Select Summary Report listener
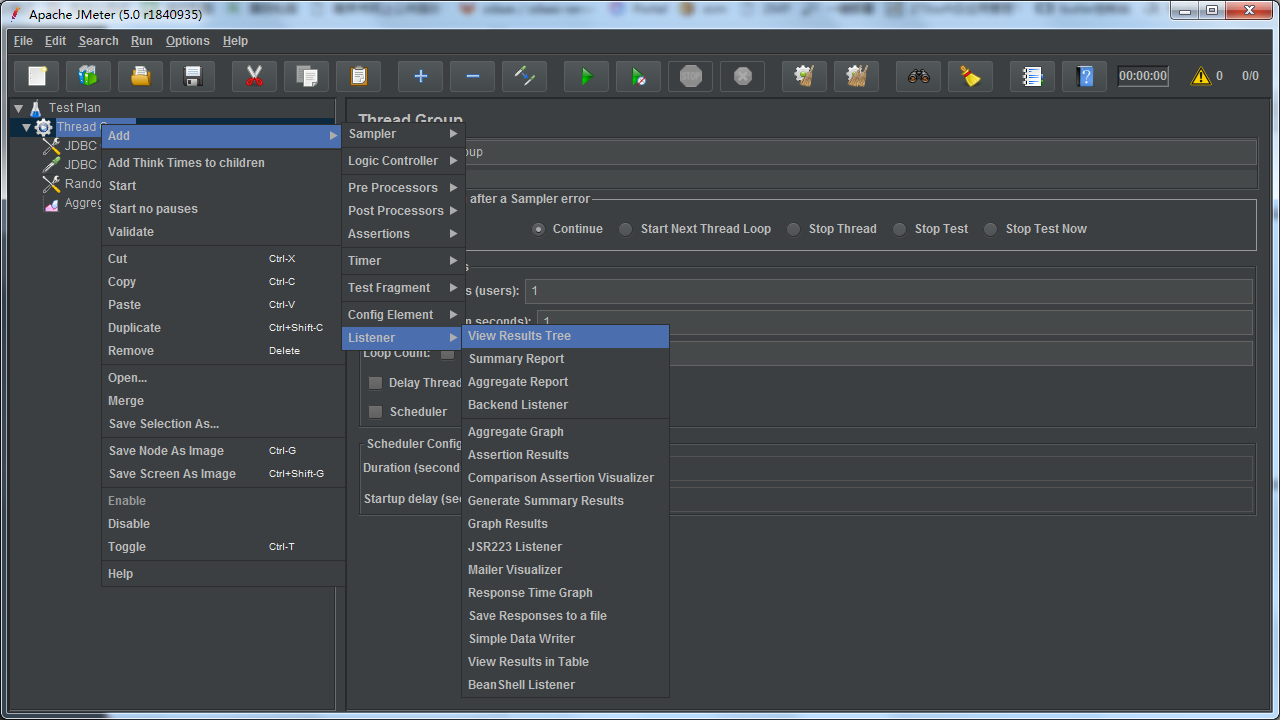This screenshot has width=1280, height=720. [x=565, y=359]
